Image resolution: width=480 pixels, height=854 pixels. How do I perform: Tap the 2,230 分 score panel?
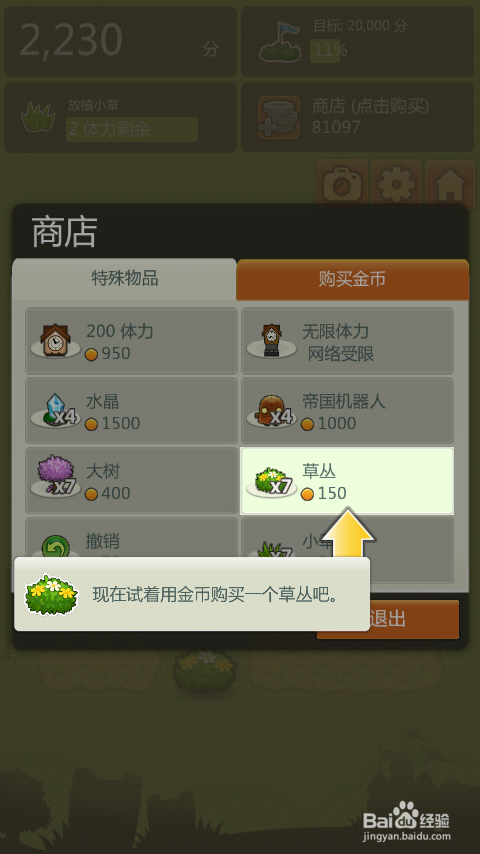(120, 41)
